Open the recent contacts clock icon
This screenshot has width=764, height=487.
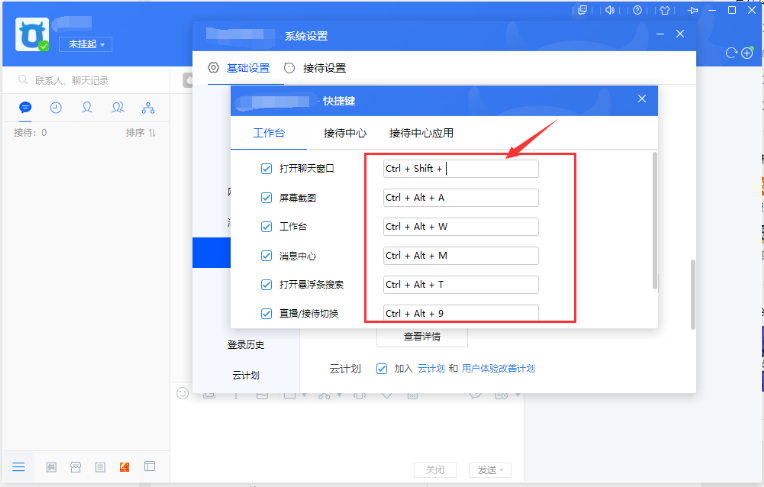[56, 107]
